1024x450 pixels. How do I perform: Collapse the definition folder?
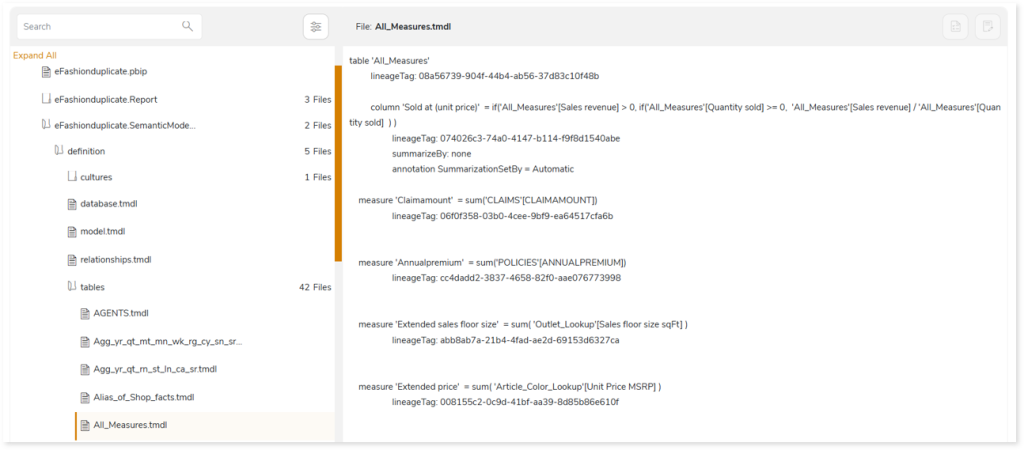(58, 151)
